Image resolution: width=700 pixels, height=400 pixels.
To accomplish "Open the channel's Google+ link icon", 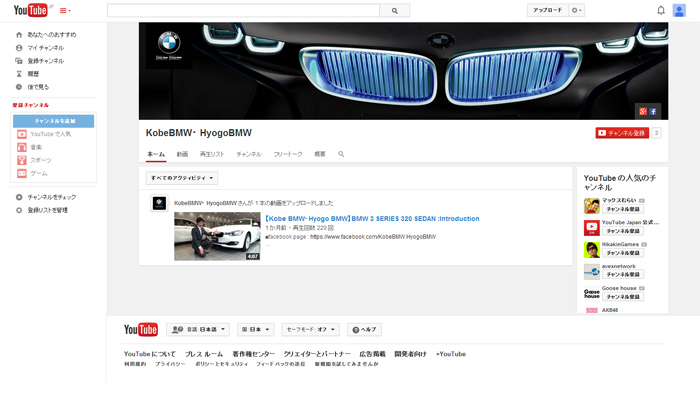I will pos(644,111).
